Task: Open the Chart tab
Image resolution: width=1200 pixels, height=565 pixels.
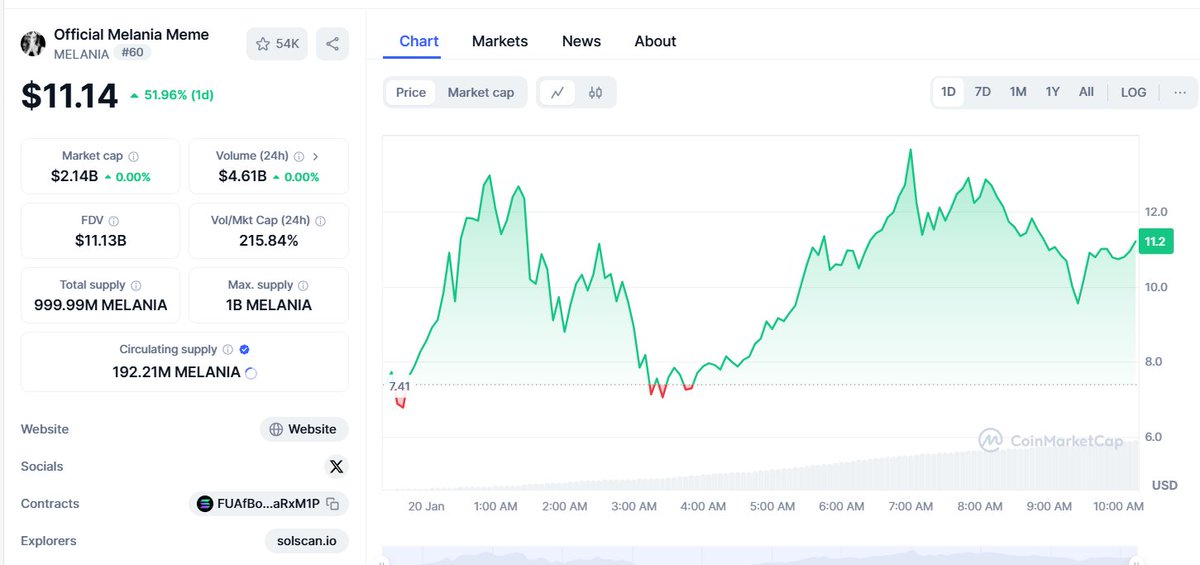Action: click(x=419, y=41)
